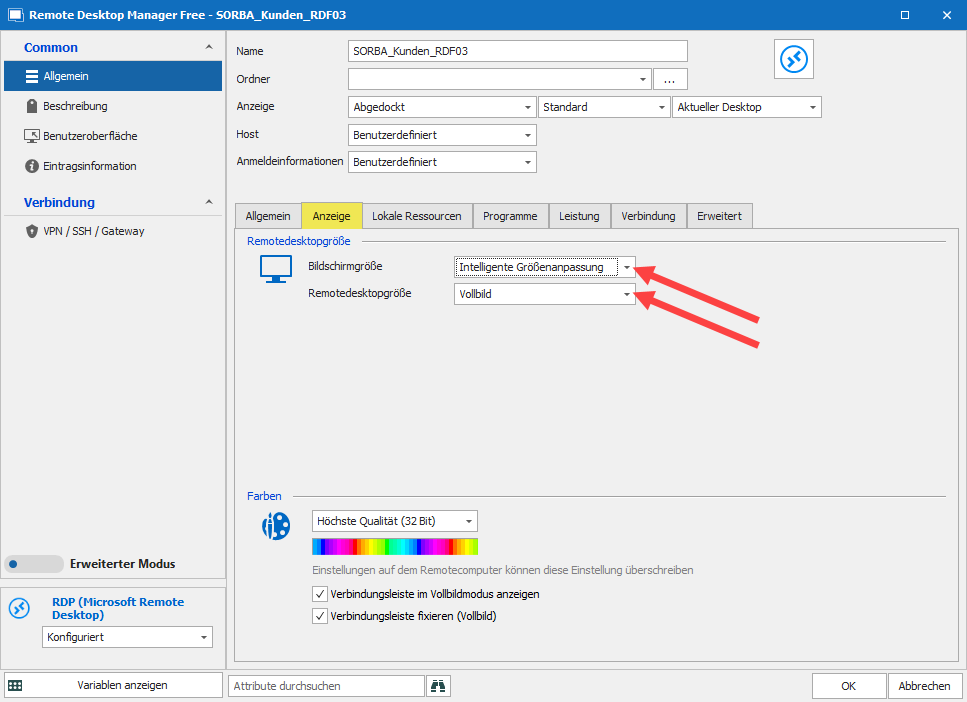Click the Attribute durchsuchen search field
This screenshot has height=702, width=967.
(x=326, y=686)
